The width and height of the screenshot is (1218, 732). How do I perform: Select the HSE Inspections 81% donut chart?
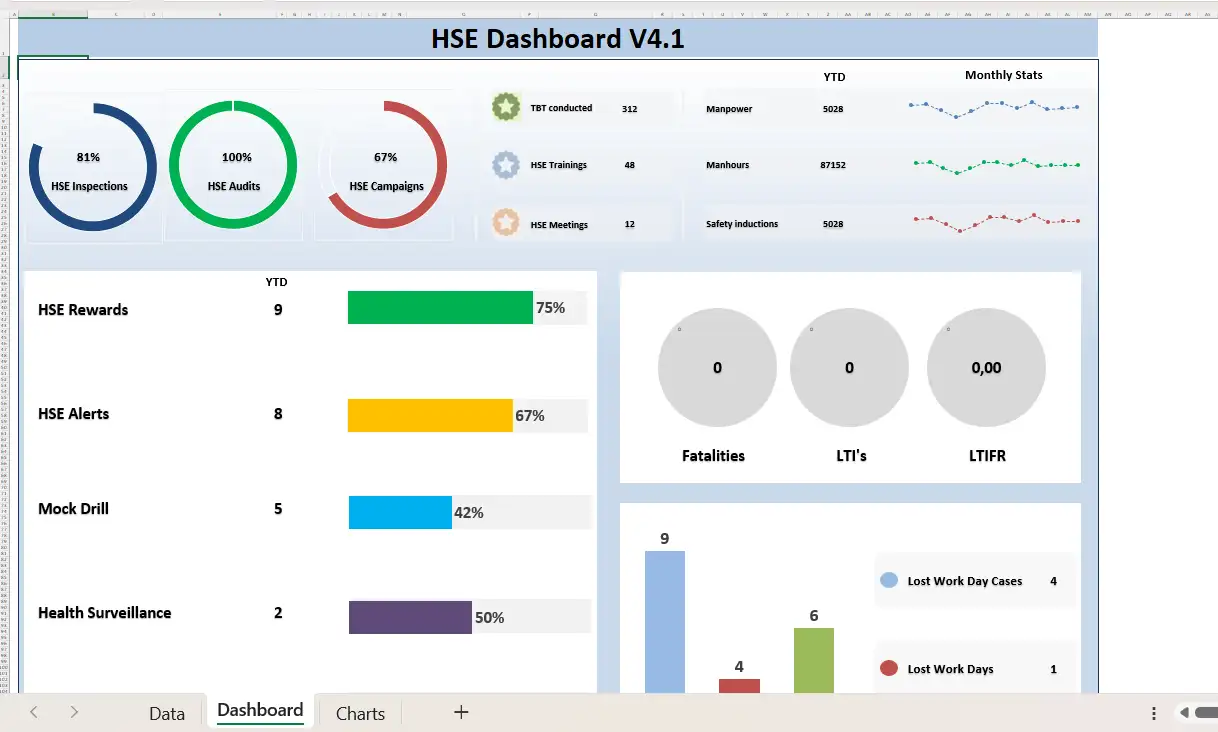click(92, 167)
